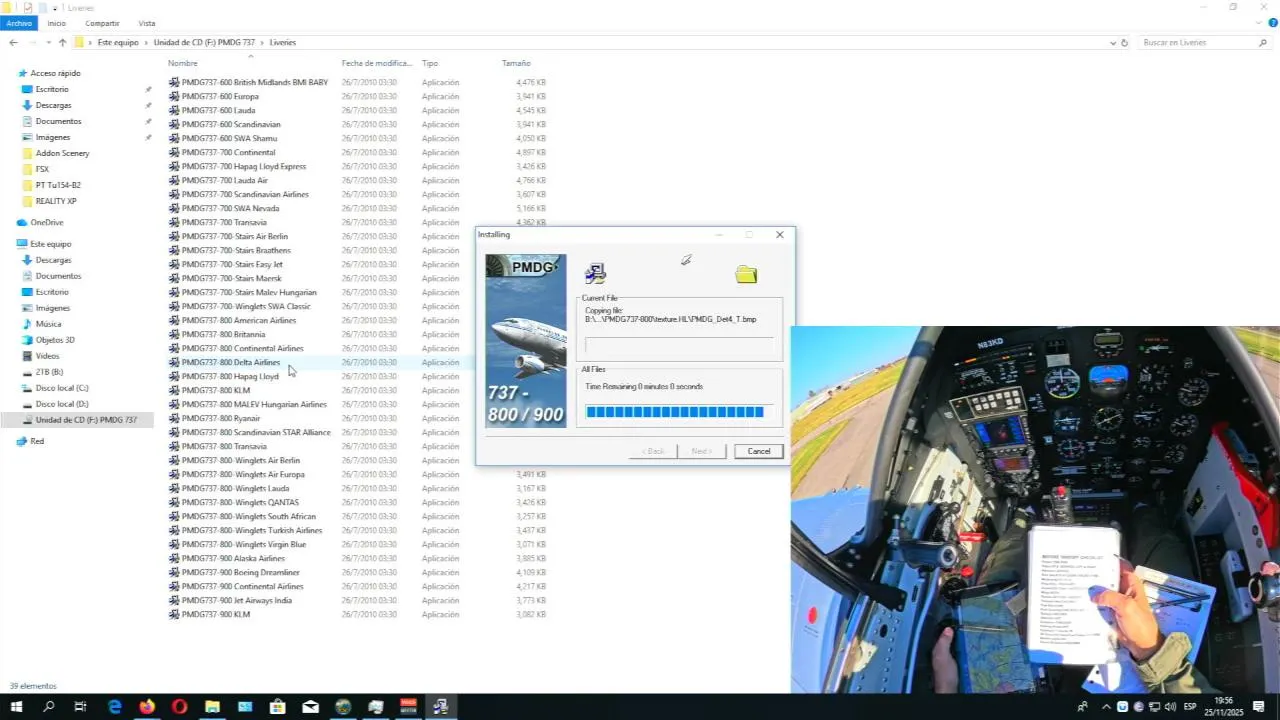This screenshot has width=1280, height=720.
Task: Open the Start menu on the taskbar
Action: pos(16,707)
